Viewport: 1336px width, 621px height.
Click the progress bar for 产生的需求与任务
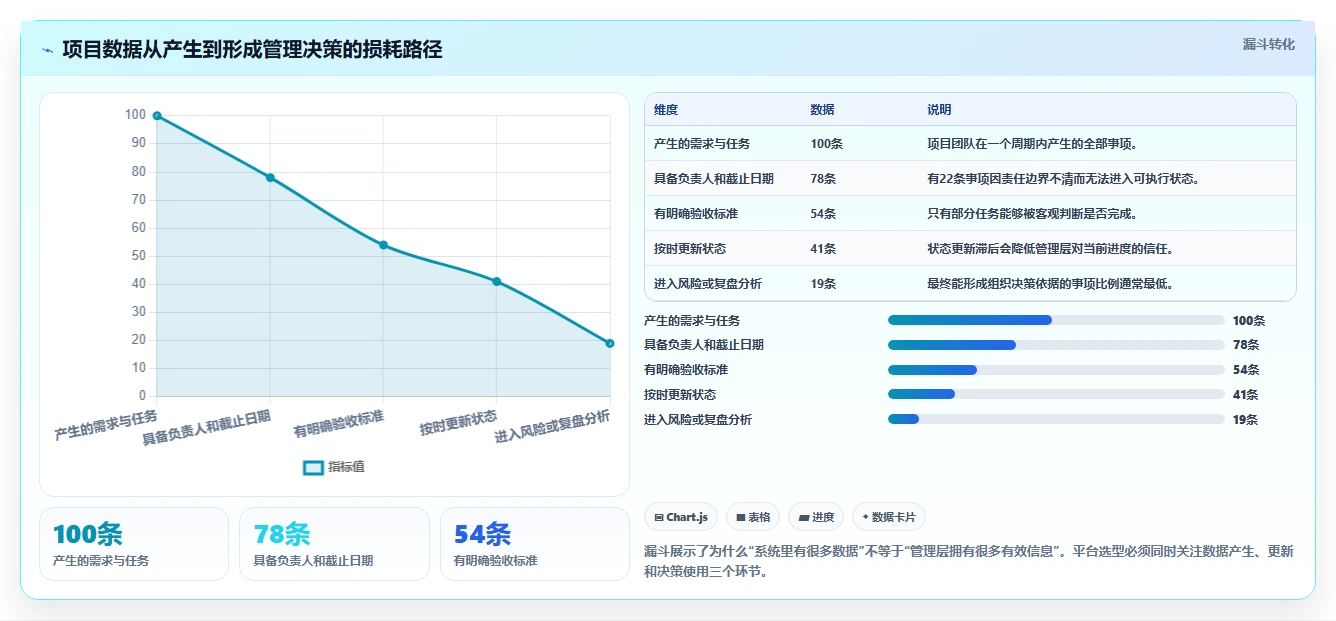(x=1056, y=320)
